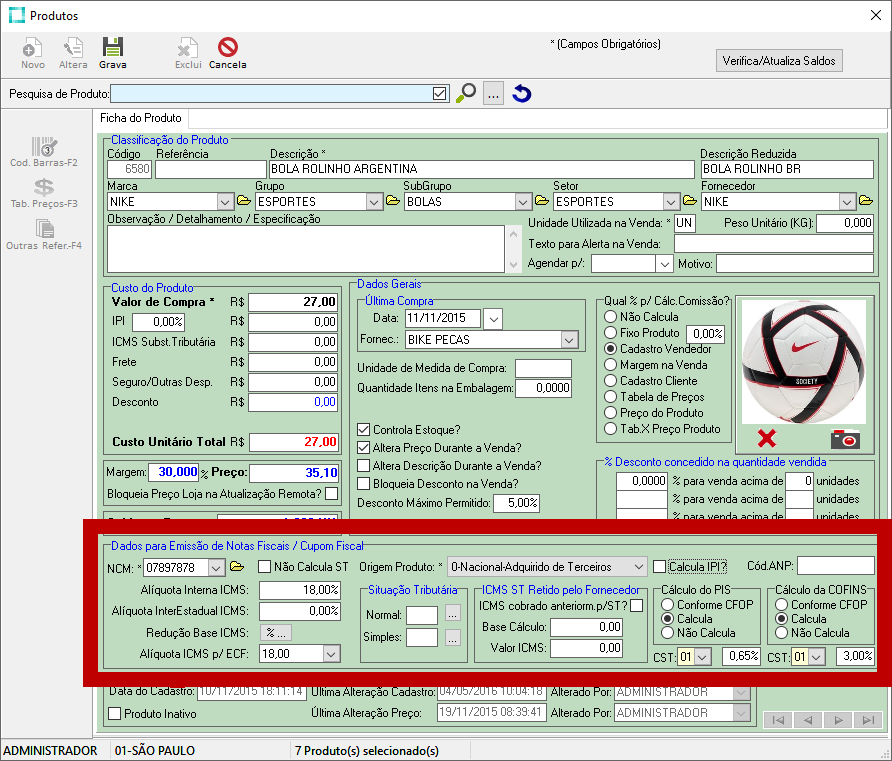Expand the Alíquota ICMS p/ ECF dropdown

click(331, 653)
